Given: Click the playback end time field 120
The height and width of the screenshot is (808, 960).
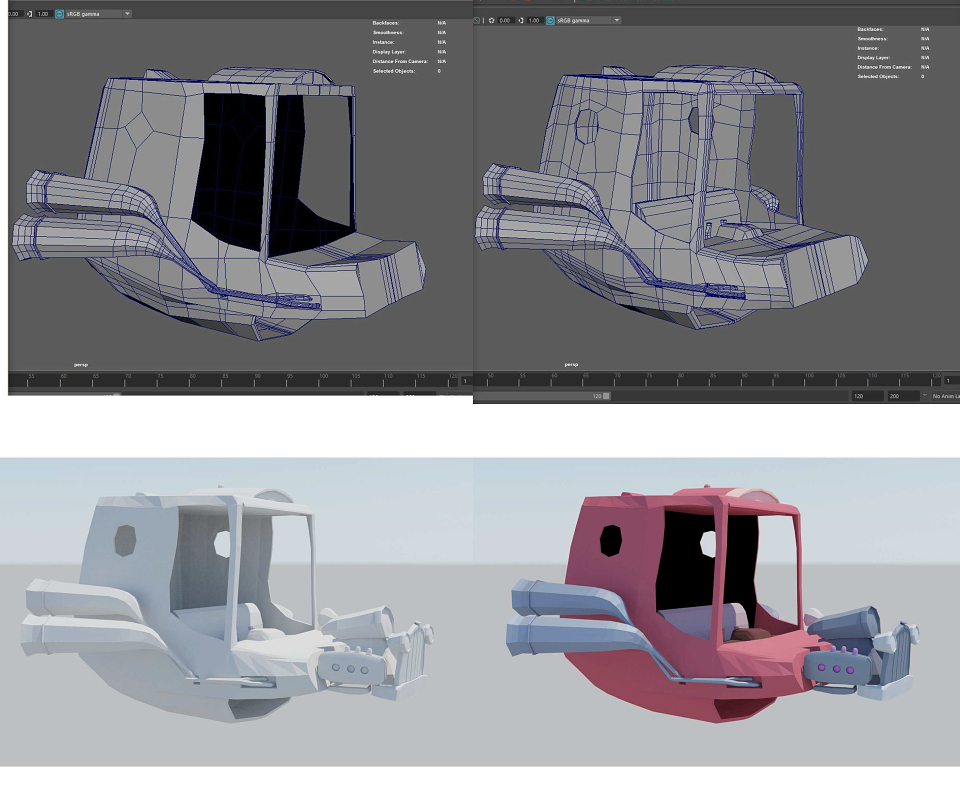Looking at the screenshot, I should pyautogui.click(x=868, y=396).
